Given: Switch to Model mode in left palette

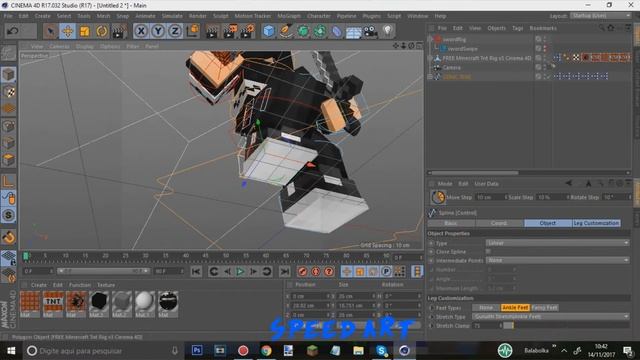Looking at the screenshot, I should (x=9, y=75).
